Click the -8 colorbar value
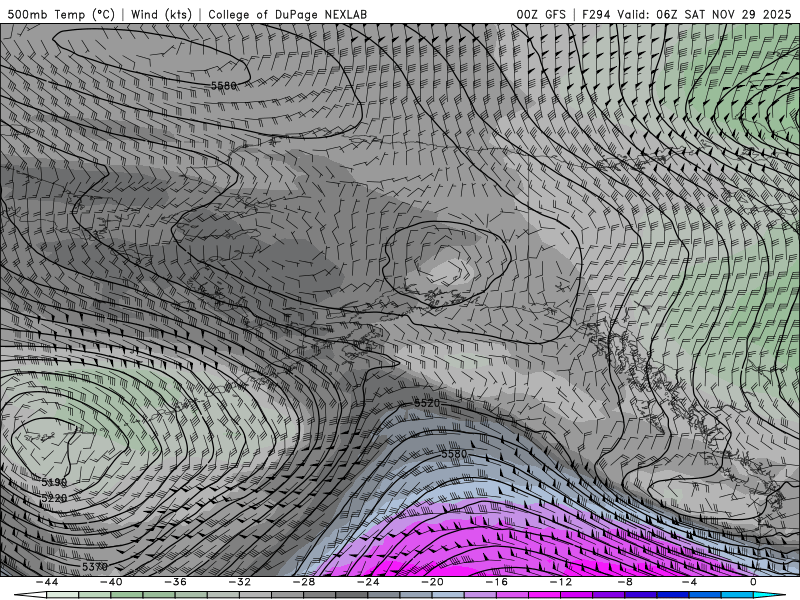The height and width of the screenshot is (600, 800). (626, 582)
